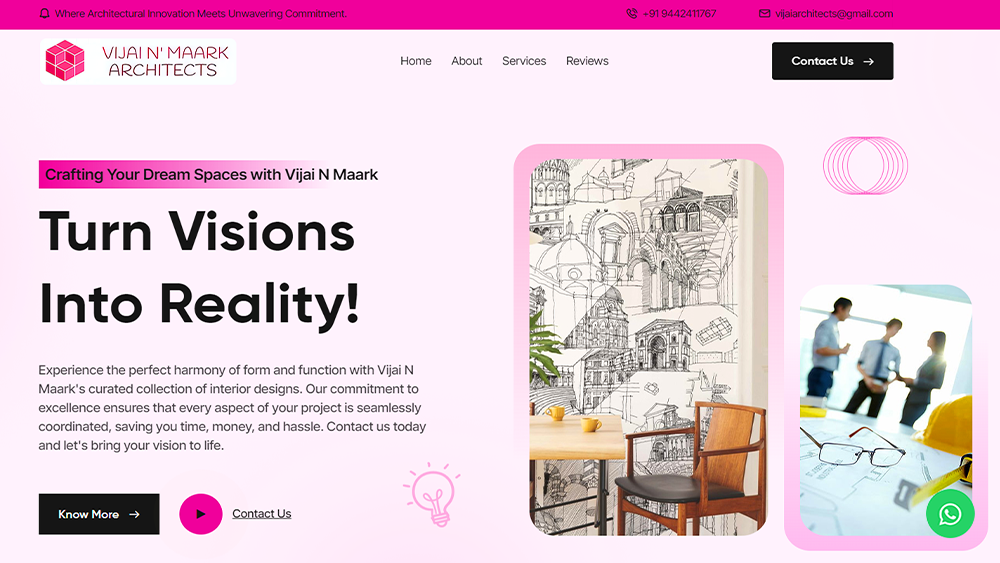Image resolution: width=1000 pixels, height=563 pixels.
Task: Click the envelope email icon
Action: pyautogui.click(x=764, y=13)
